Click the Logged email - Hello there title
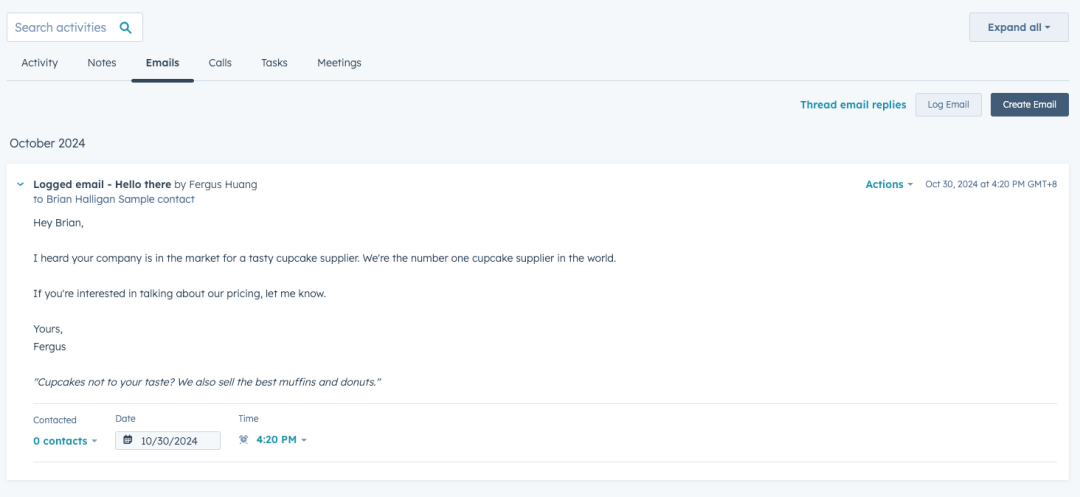 click(102, 185)
